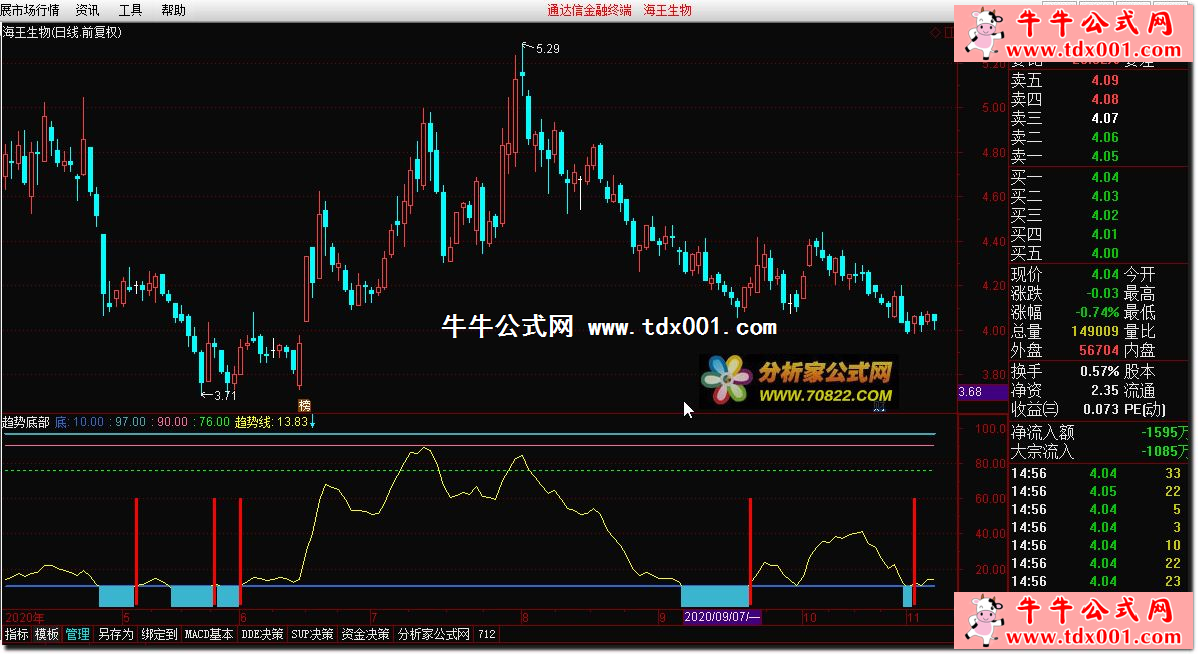
Task: Click the purple 2020/09/07 date marker
Action: 722,617
